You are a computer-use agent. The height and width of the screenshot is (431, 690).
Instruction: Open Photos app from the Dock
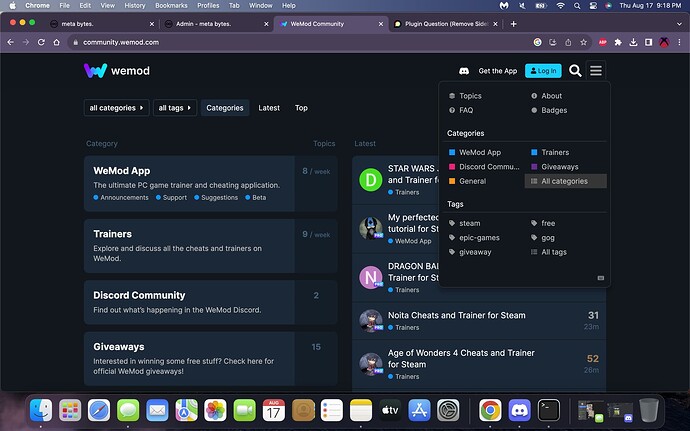click(215, 410)
